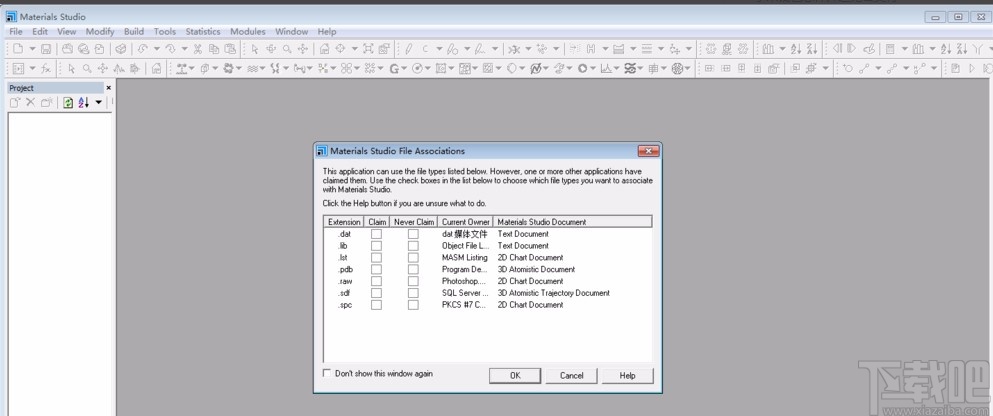
Task: Open the File menu
Action: (16, 31)
